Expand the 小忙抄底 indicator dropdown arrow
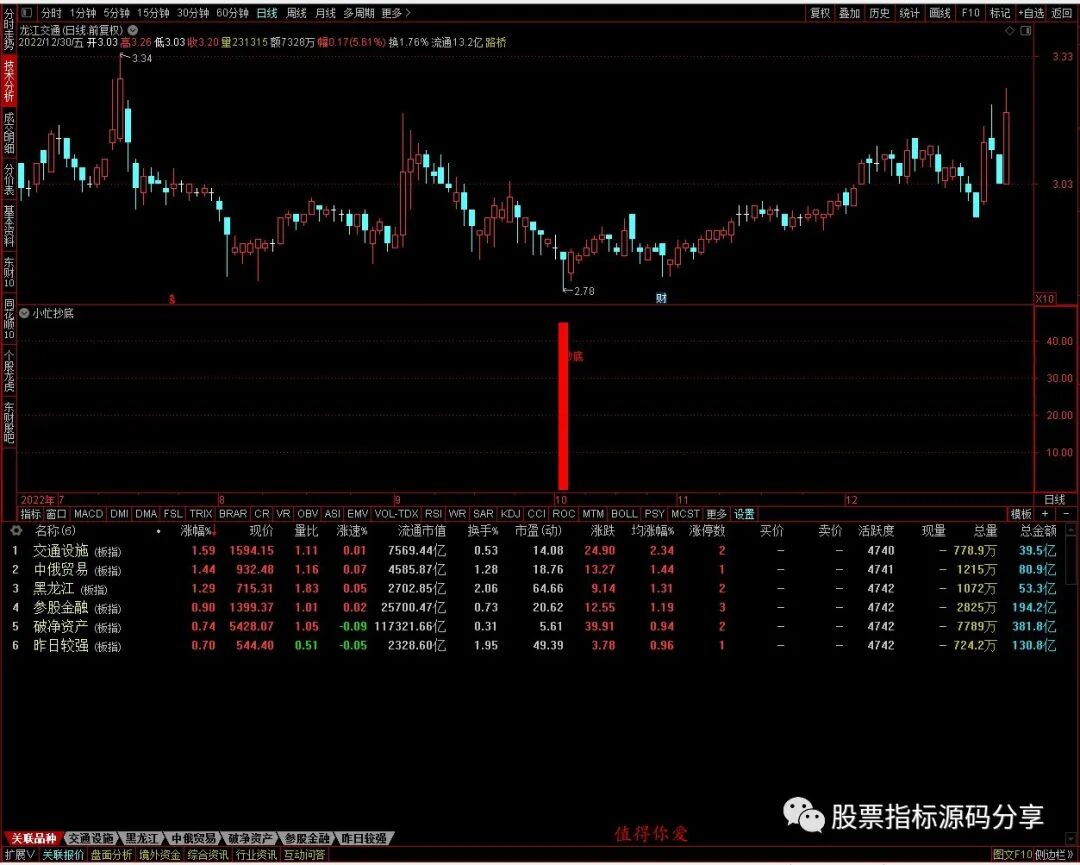 (25, 313)
